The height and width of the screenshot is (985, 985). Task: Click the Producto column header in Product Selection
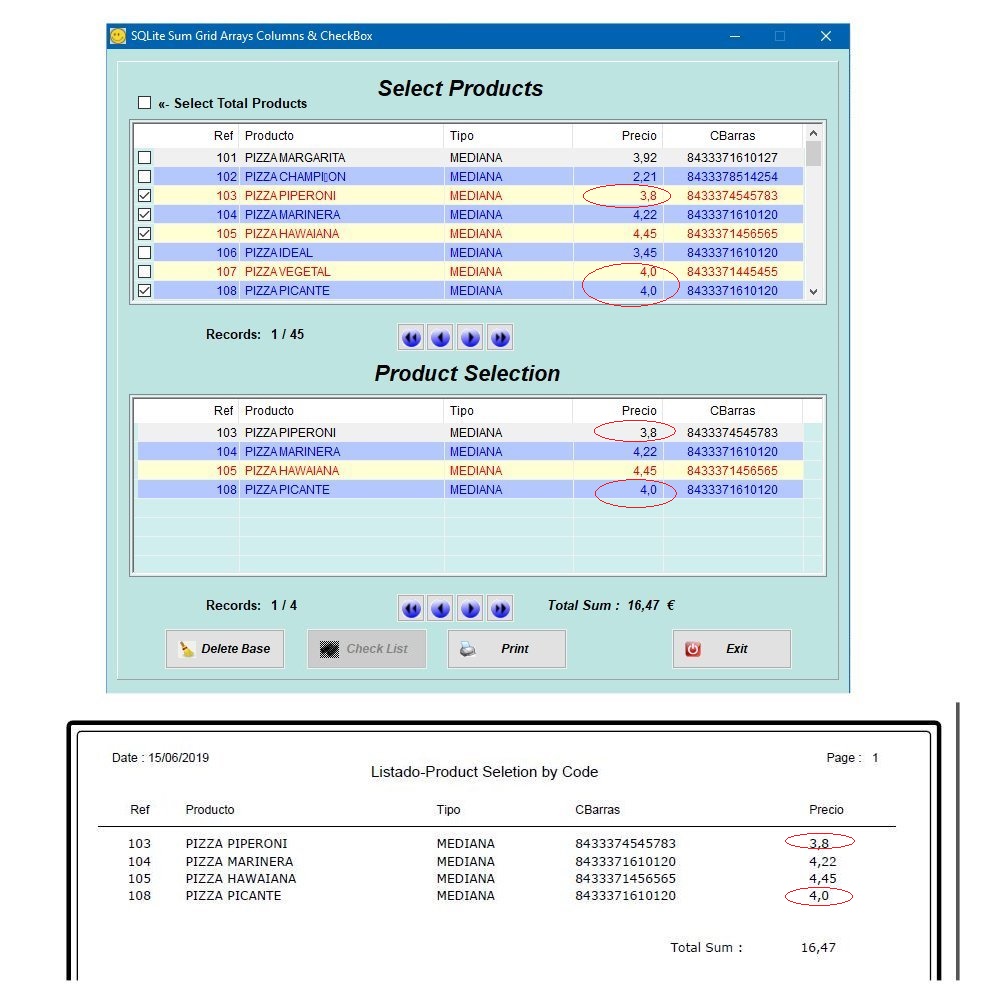340,411
